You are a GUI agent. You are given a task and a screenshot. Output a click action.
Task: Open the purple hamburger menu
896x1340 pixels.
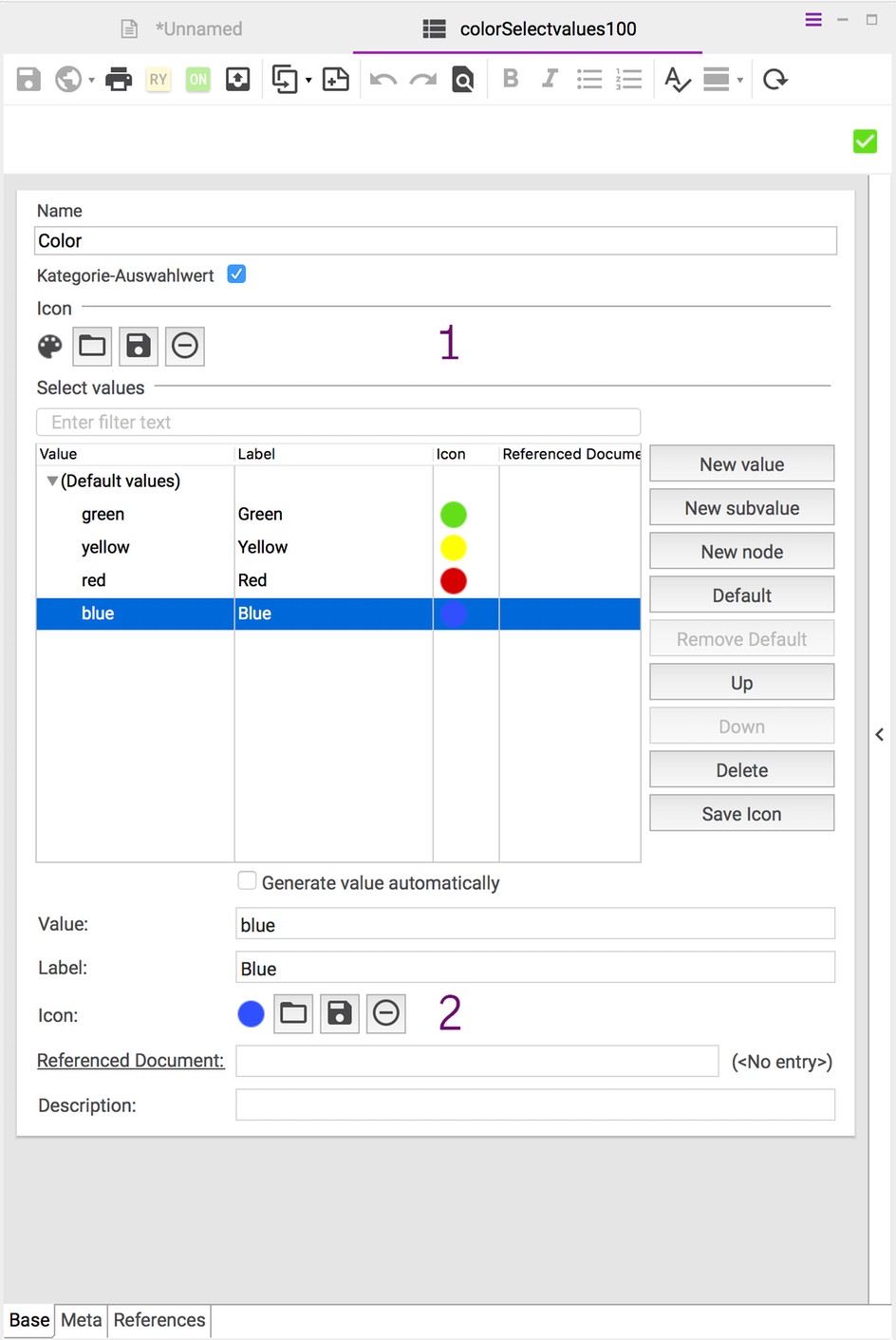tap(813, 19)
